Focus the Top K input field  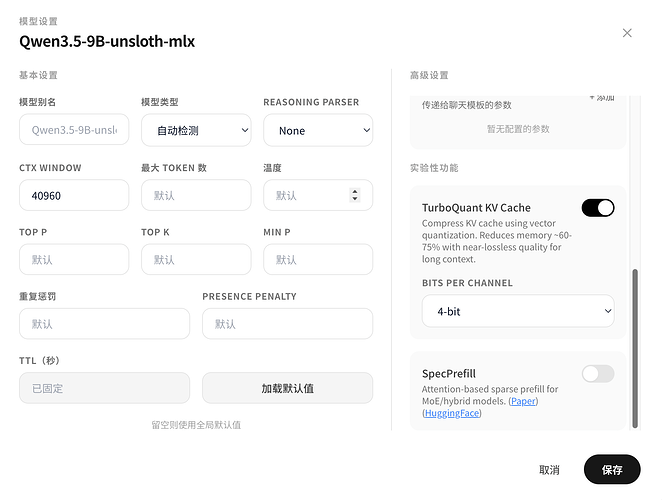coord(196,260)
